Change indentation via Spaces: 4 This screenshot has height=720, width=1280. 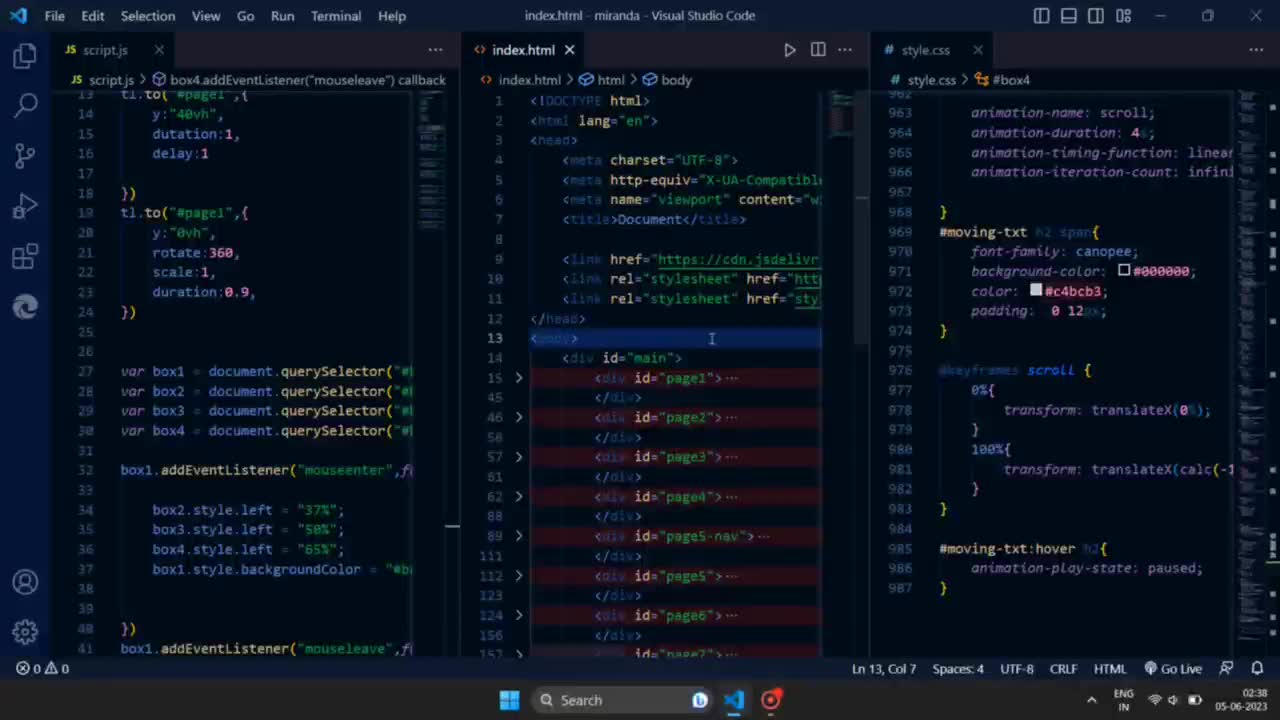point(958,669)
